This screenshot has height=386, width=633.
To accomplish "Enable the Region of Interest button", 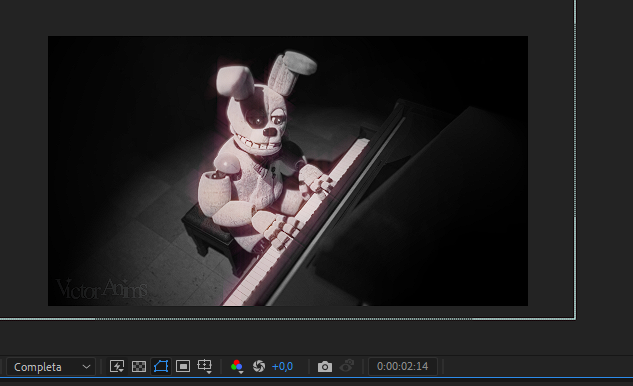I will [183, 367].
